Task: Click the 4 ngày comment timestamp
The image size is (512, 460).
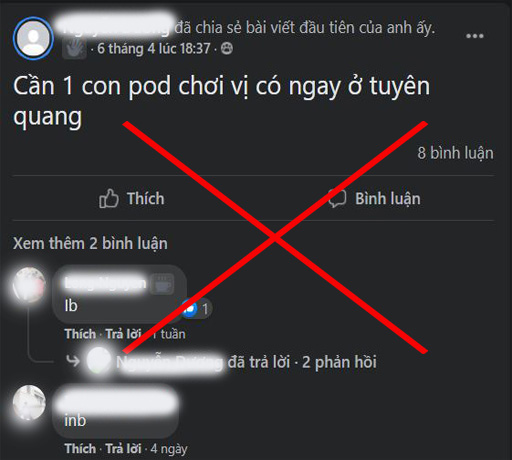Action: tap(169, 449)
